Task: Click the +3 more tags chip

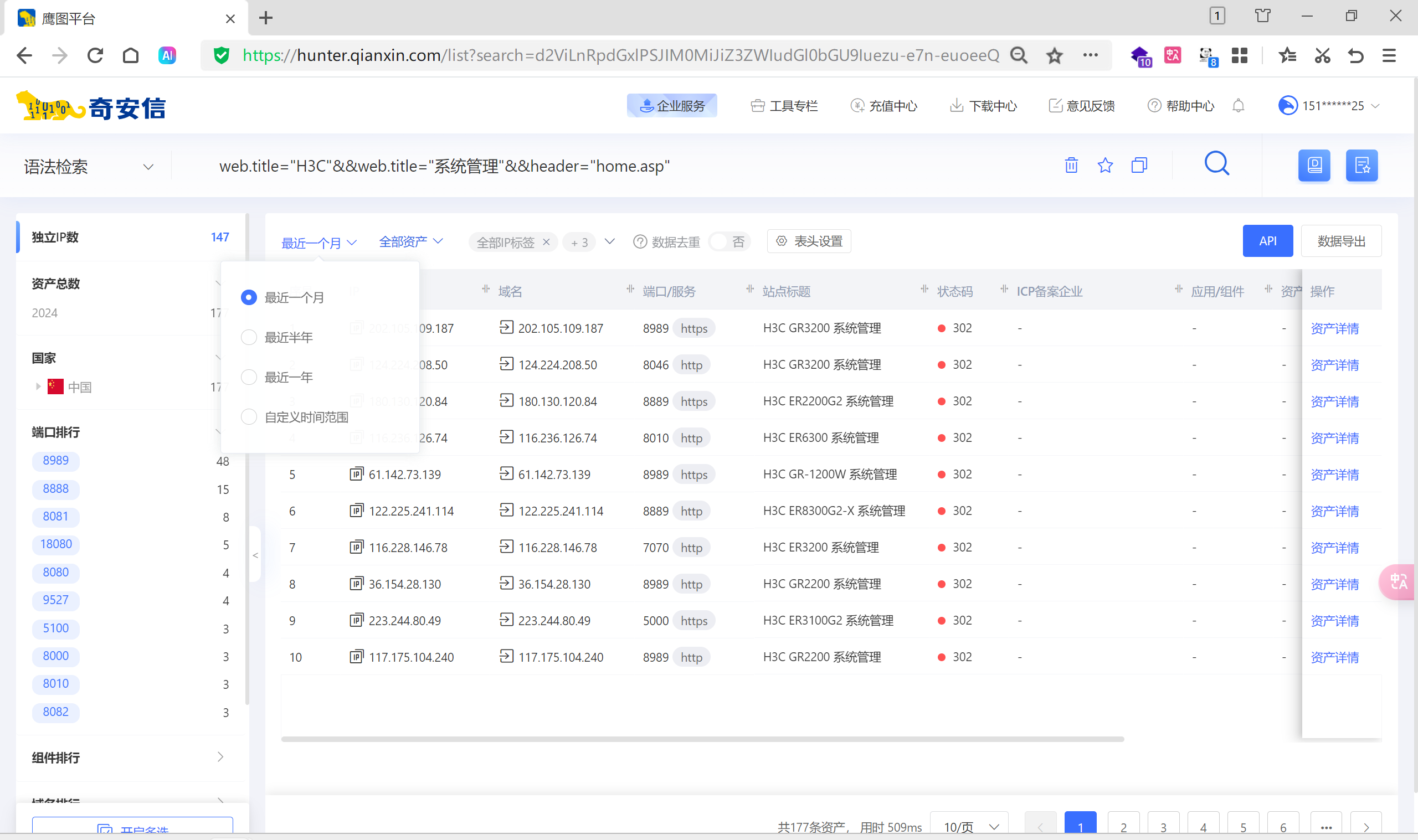Action: [x=579, y=243]
